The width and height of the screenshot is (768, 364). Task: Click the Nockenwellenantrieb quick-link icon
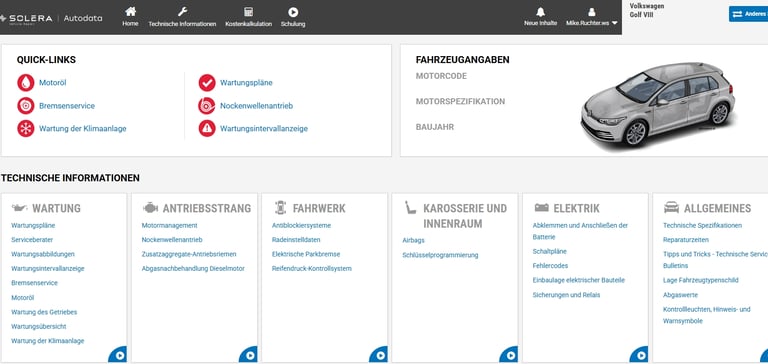[207, 106]
